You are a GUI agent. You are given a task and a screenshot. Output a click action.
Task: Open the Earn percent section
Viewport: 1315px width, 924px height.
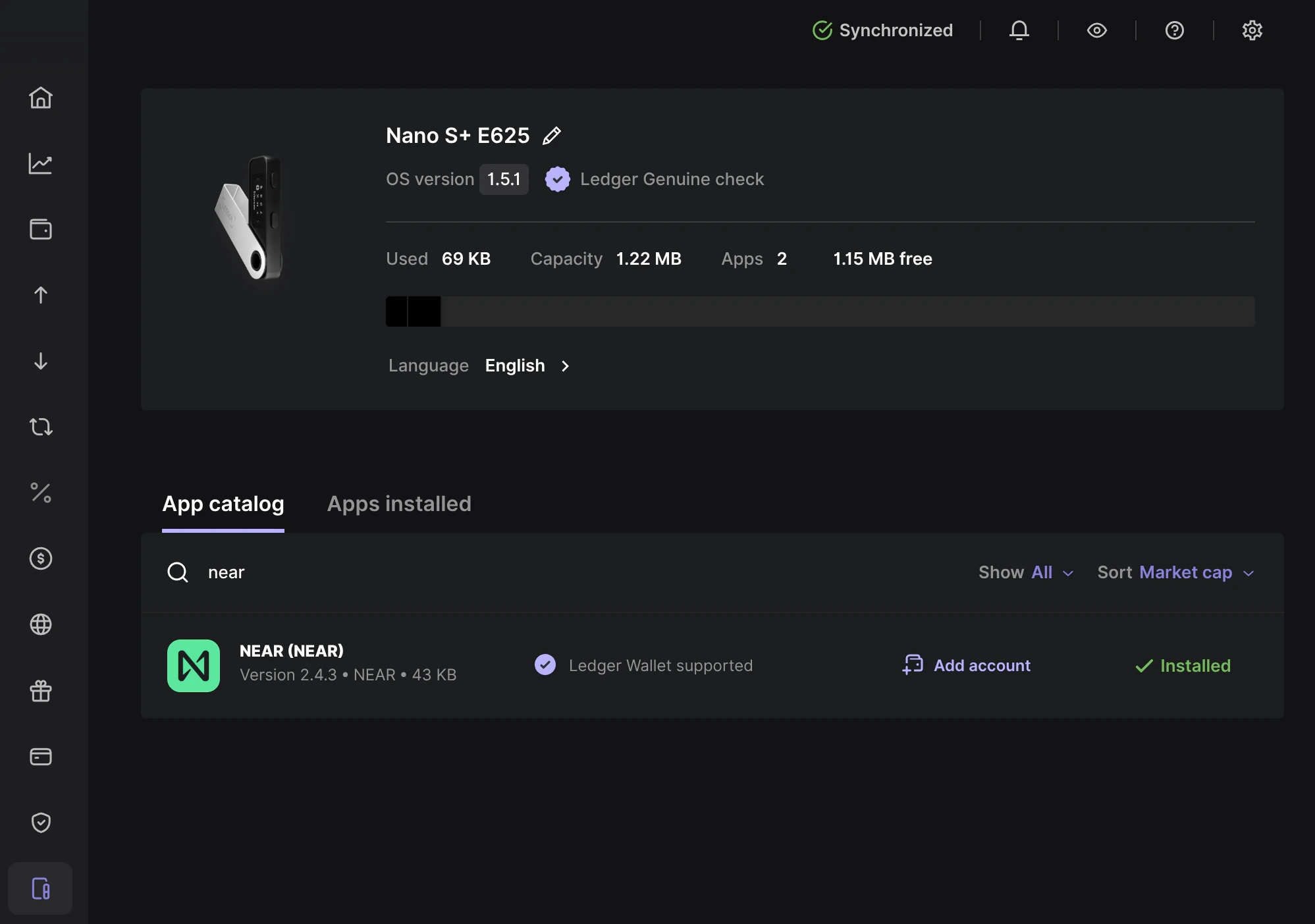[41, 493]
